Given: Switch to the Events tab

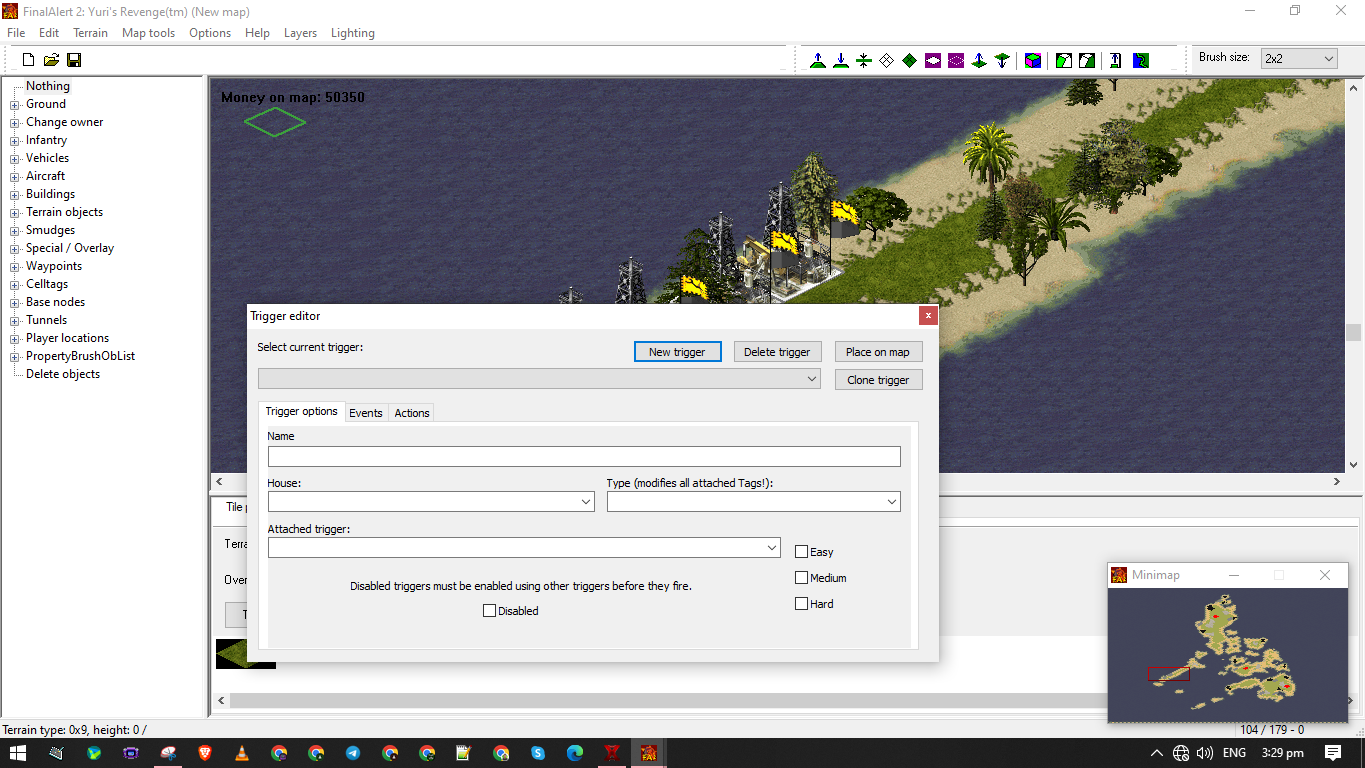Looking at the screenshot, I should (x=366, y=413).
